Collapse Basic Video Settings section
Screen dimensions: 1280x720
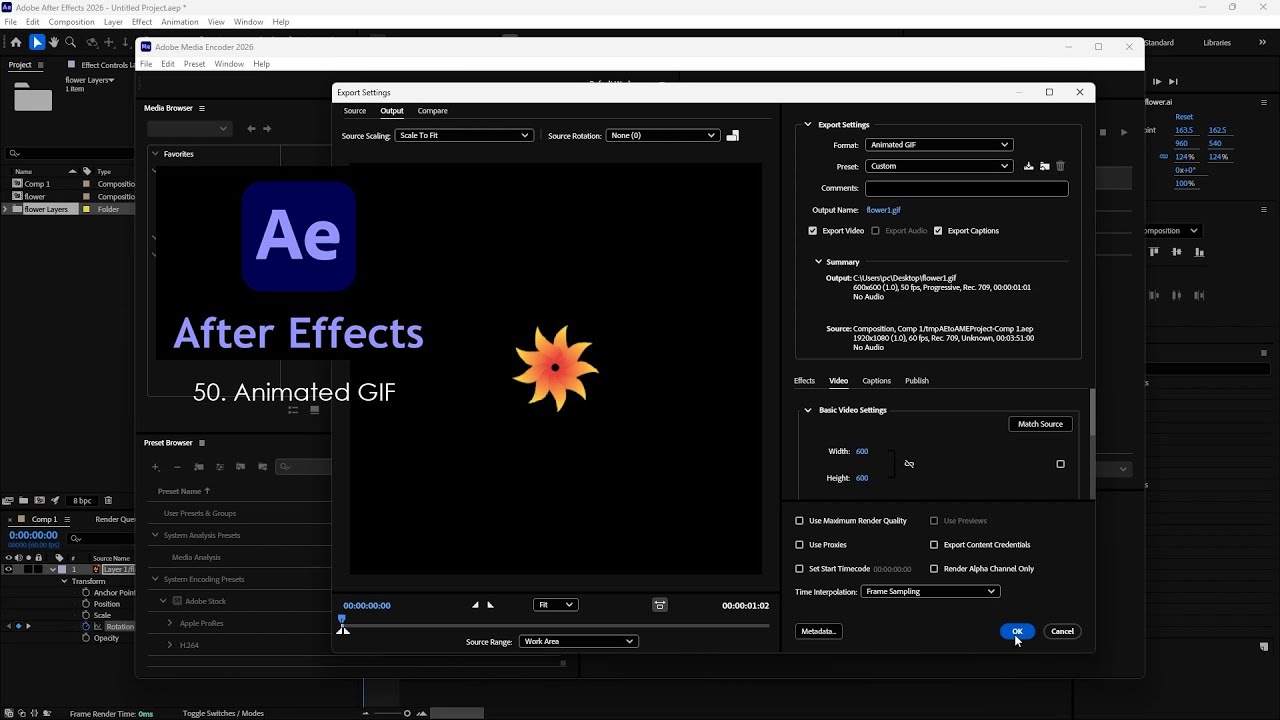[807, 410]
